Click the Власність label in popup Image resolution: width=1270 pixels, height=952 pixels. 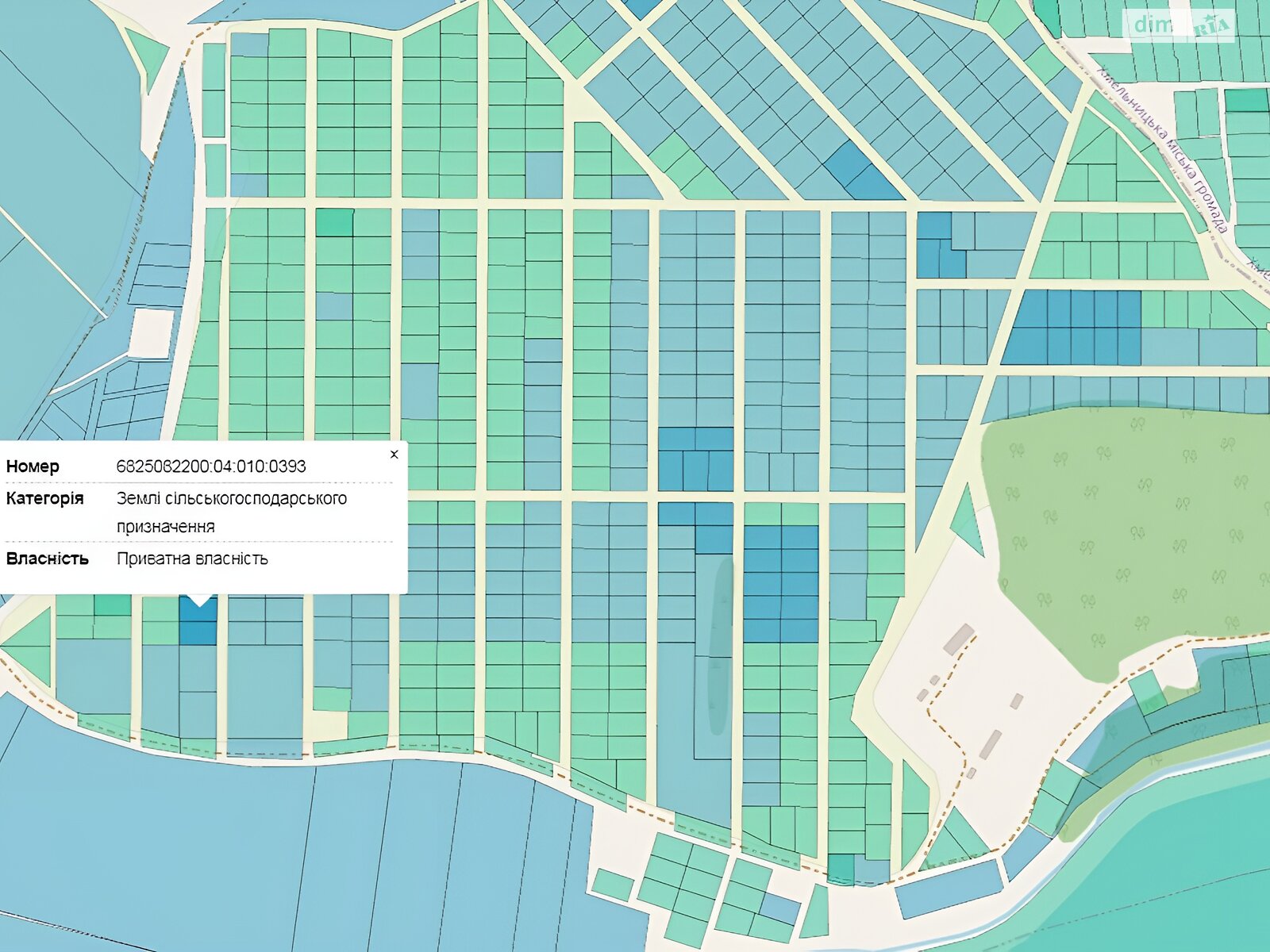(47, 559)
